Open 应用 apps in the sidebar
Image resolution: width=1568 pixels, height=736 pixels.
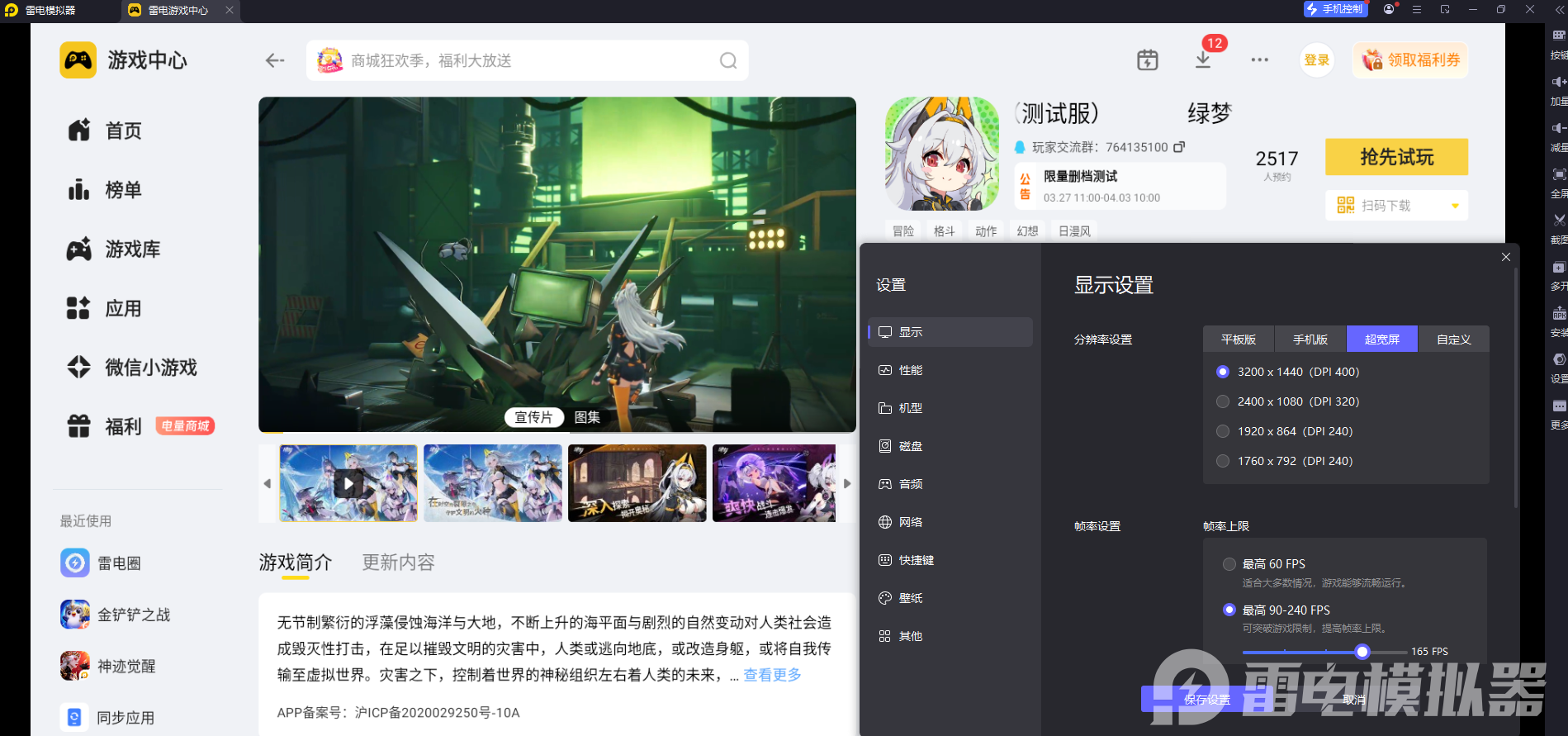pos(105,309)
